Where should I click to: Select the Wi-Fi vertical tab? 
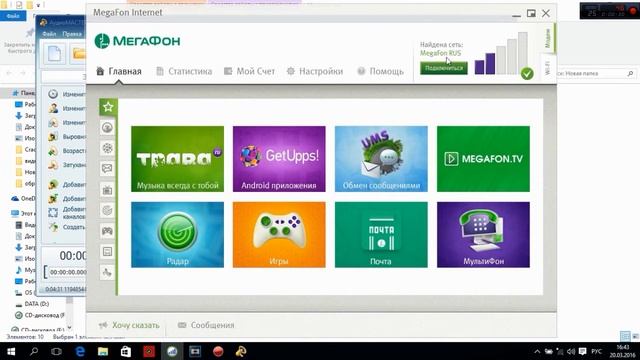pos(548,68)
